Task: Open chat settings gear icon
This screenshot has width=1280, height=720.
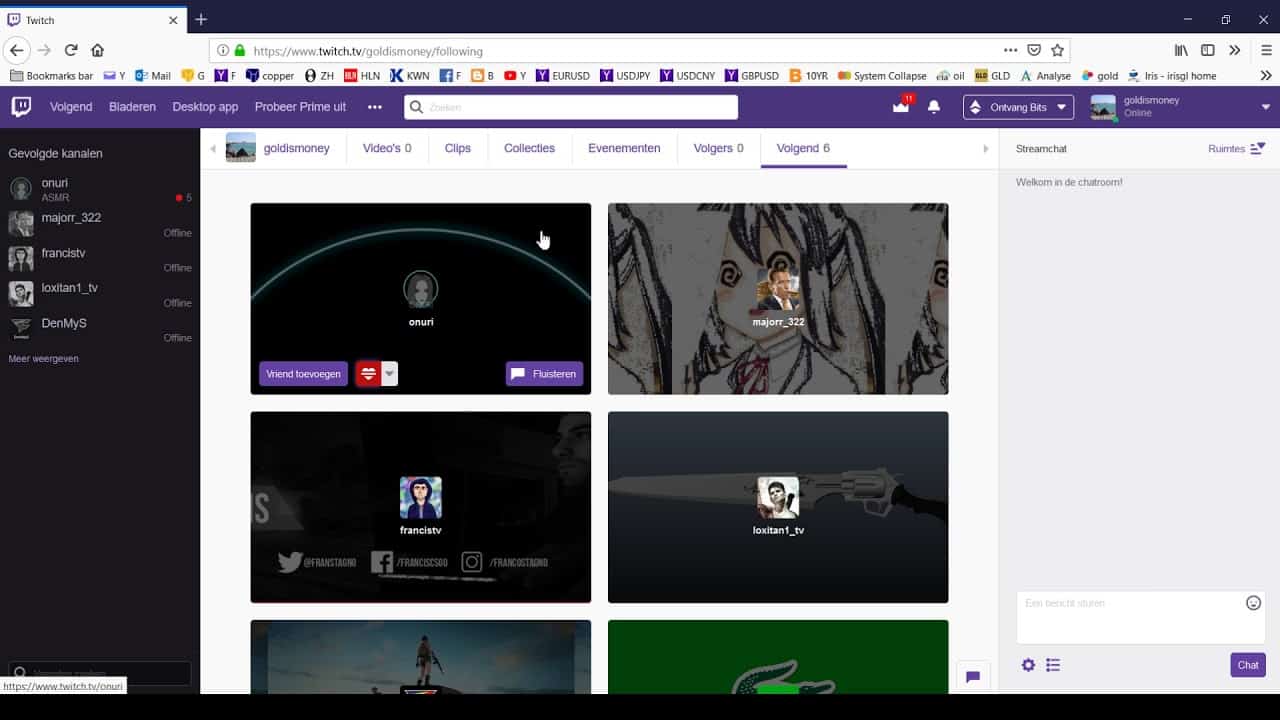Action: click(1028, 665)
